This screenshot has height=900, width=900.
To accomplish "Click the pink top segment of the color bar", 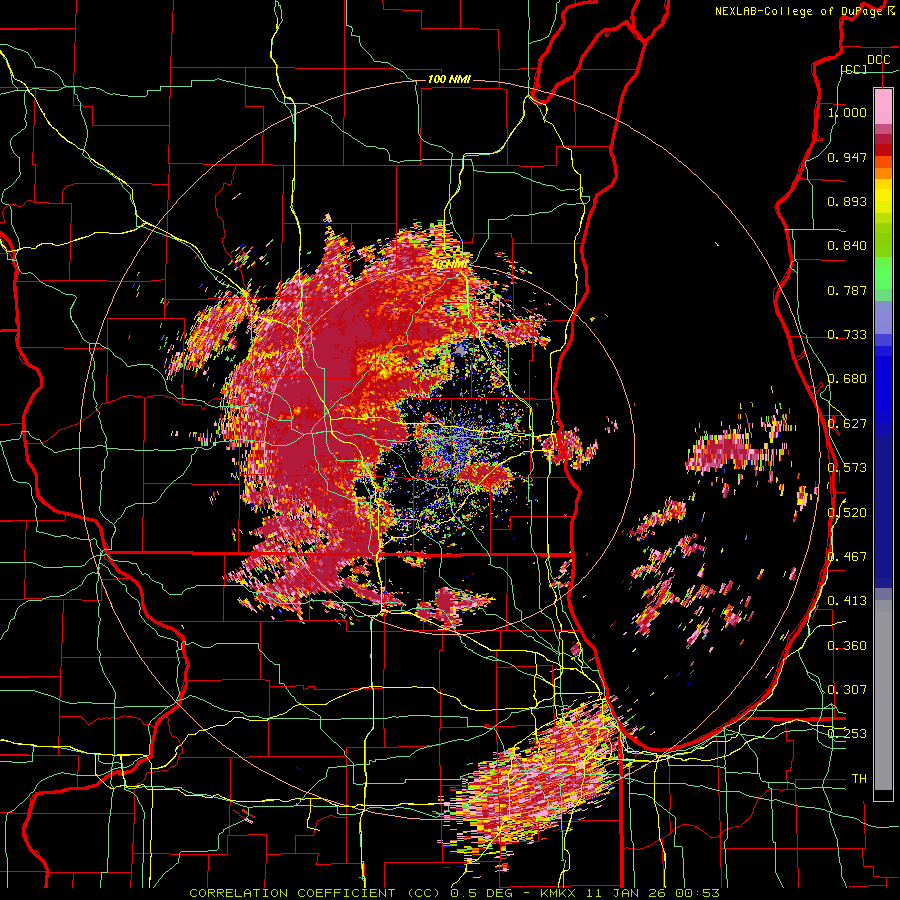I will coord(883,106).
